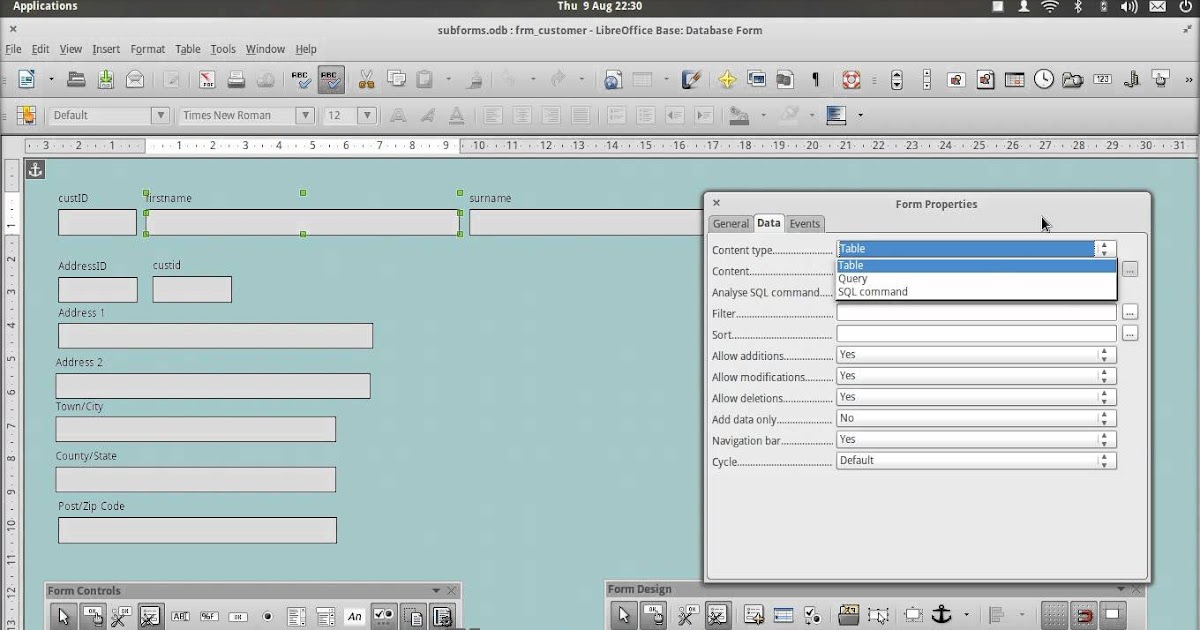The height and width of the screenshot is (630, 1200).
Task: Click the radio button control in Form Controls
Action: (267, 617)
